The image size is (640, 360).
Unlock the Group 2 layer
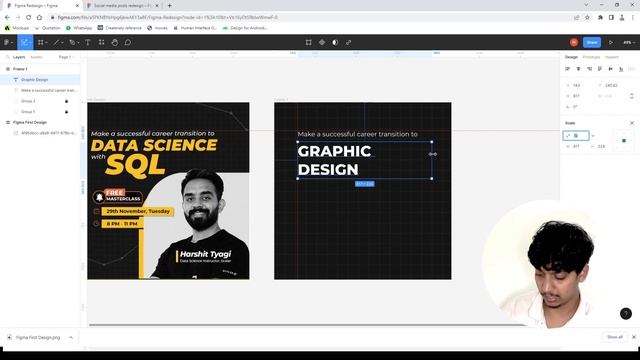click(x=67, y=101)
